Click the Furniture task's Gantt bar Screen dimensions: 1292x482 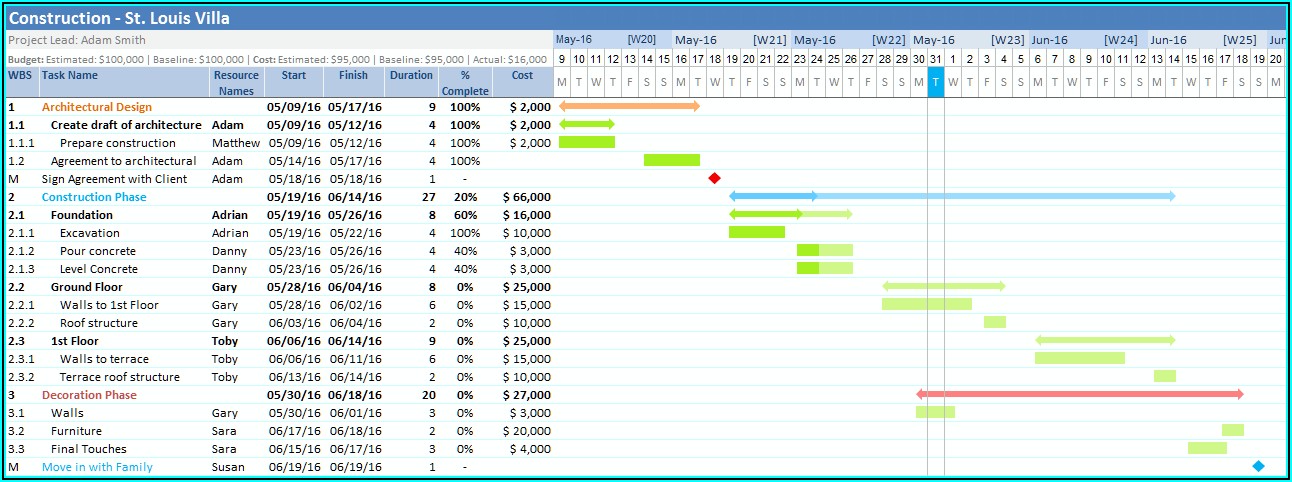coord(1232,430)
